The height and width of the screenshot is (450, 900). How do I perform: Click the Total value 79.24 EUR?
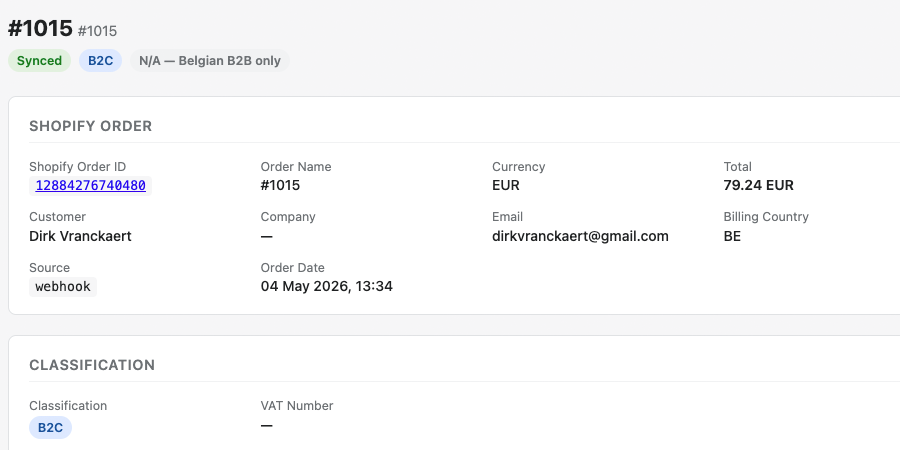[758, 185]
